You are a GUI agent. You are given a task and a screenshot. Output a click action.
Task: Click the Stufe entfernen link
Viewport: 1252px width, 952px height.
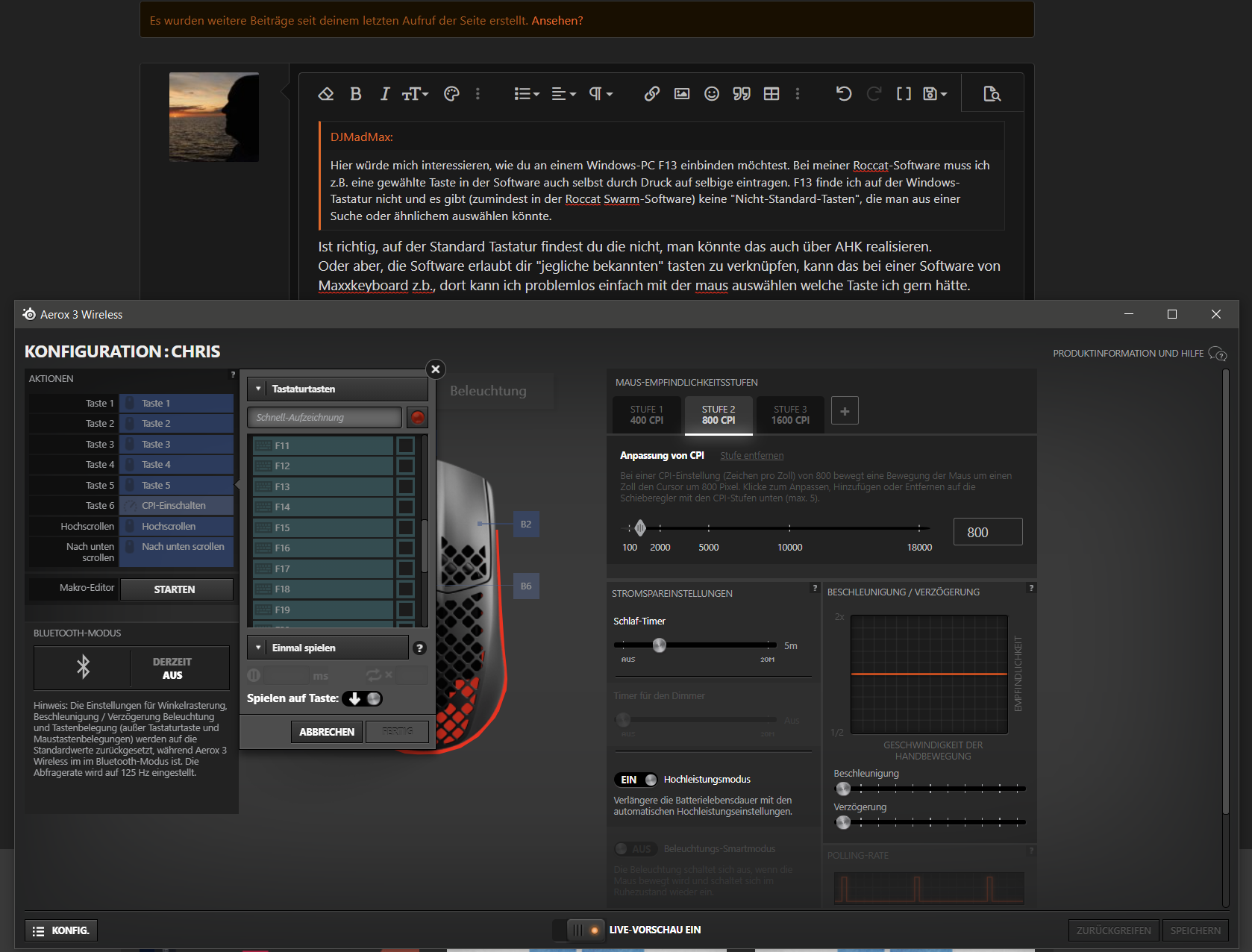point(752,456)
